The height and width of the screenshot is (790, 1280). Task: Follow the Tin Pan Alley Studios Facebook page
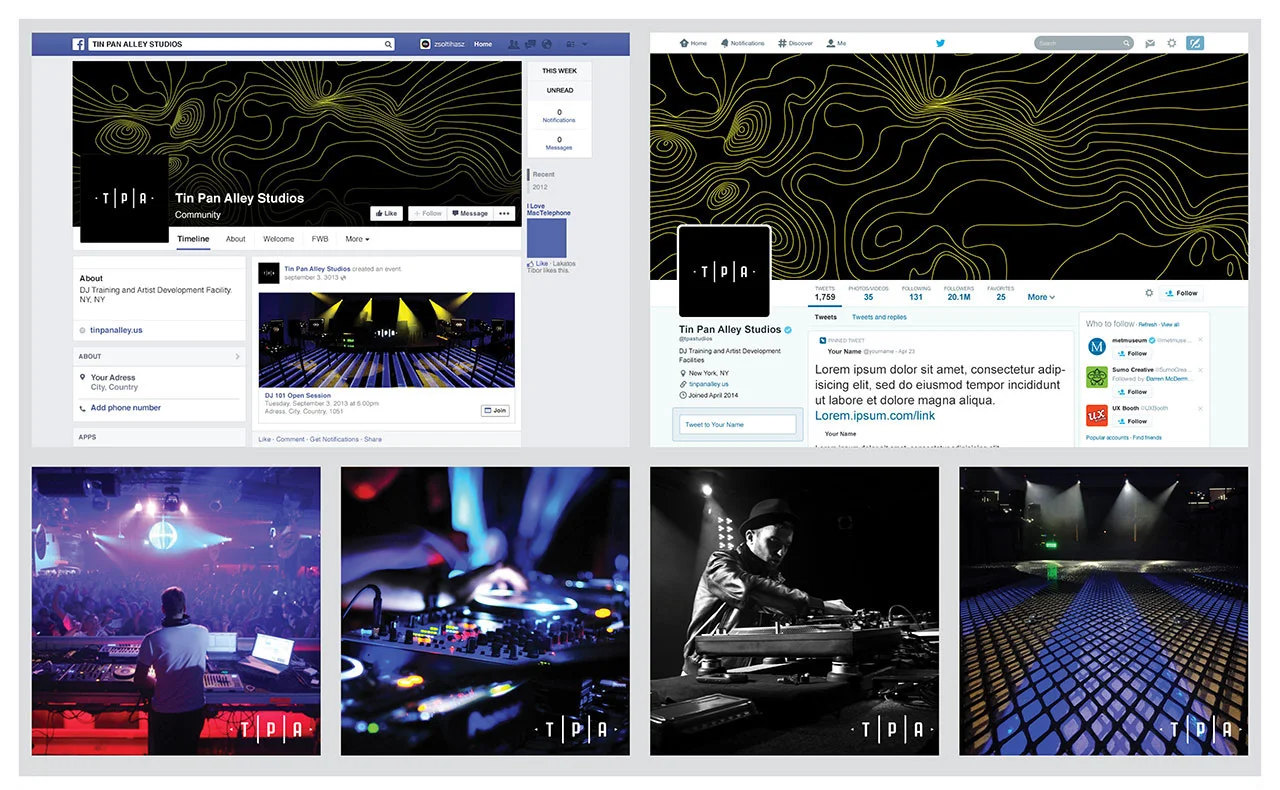[428, 213]
